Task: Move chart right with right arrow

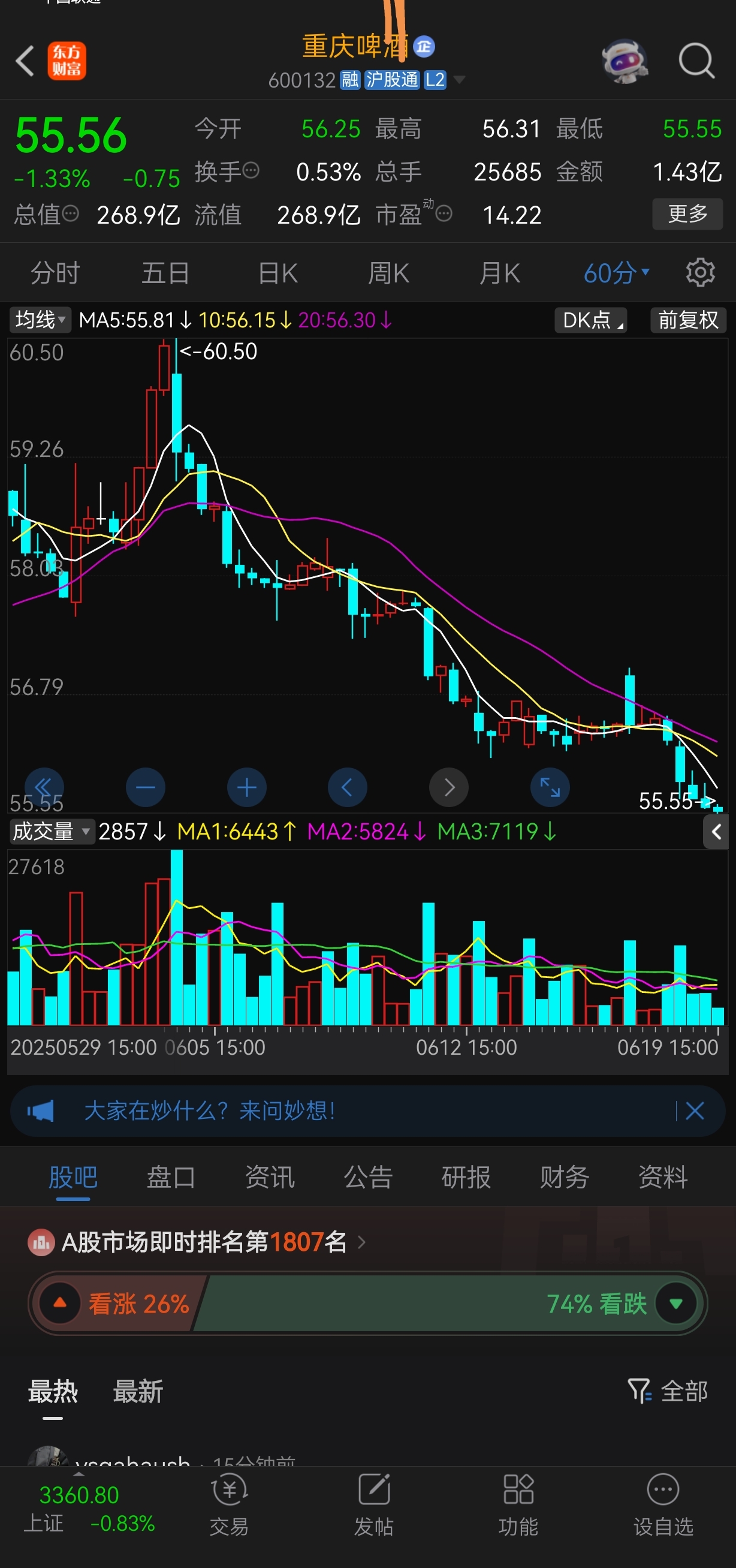Action: (x=449, y=787)
